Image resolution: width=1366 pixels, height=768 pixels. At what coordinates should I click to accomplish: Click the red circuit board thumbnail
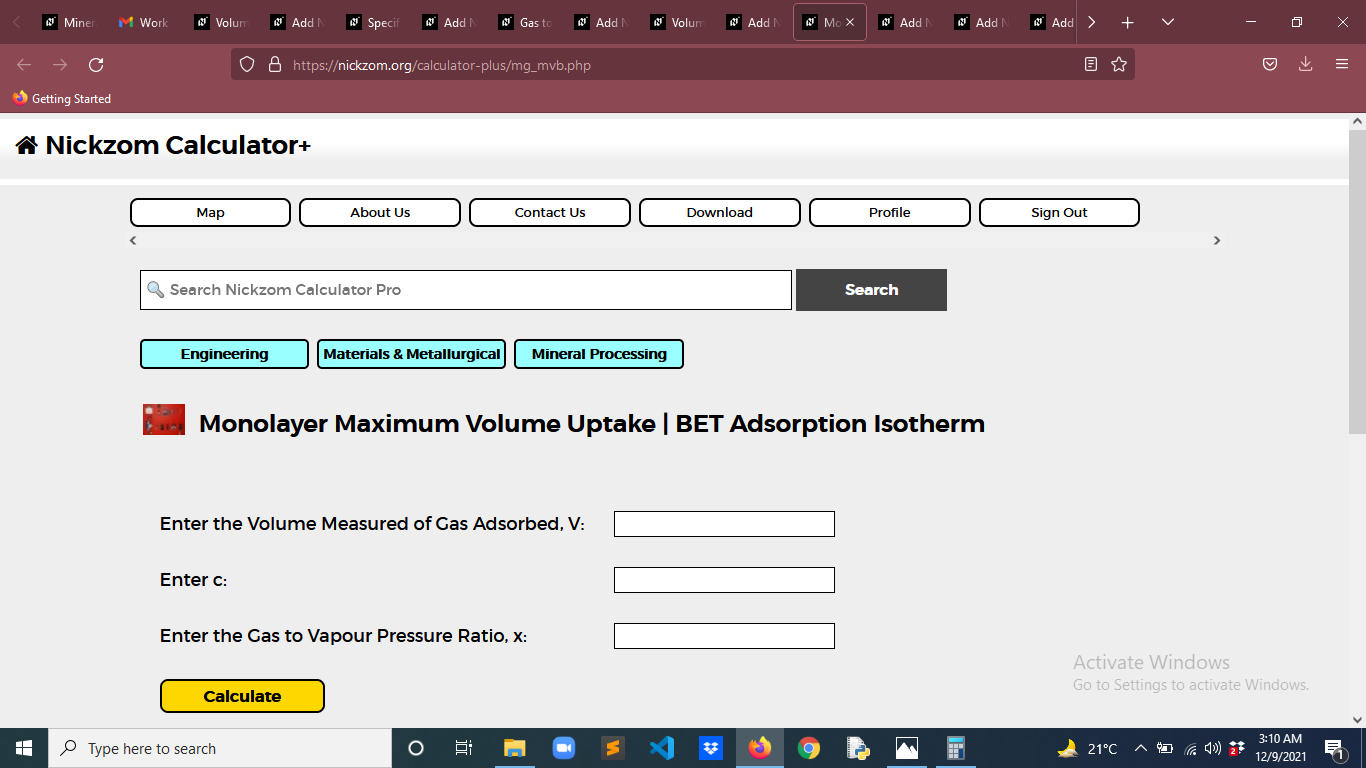point(164,420)
